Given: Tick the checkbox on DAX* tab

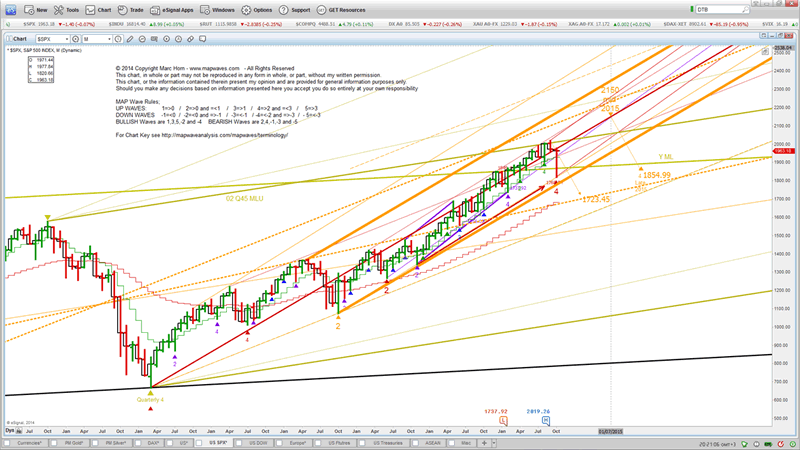Looking at the screenshot, I should pyautogui.click(x=138, y=443).
